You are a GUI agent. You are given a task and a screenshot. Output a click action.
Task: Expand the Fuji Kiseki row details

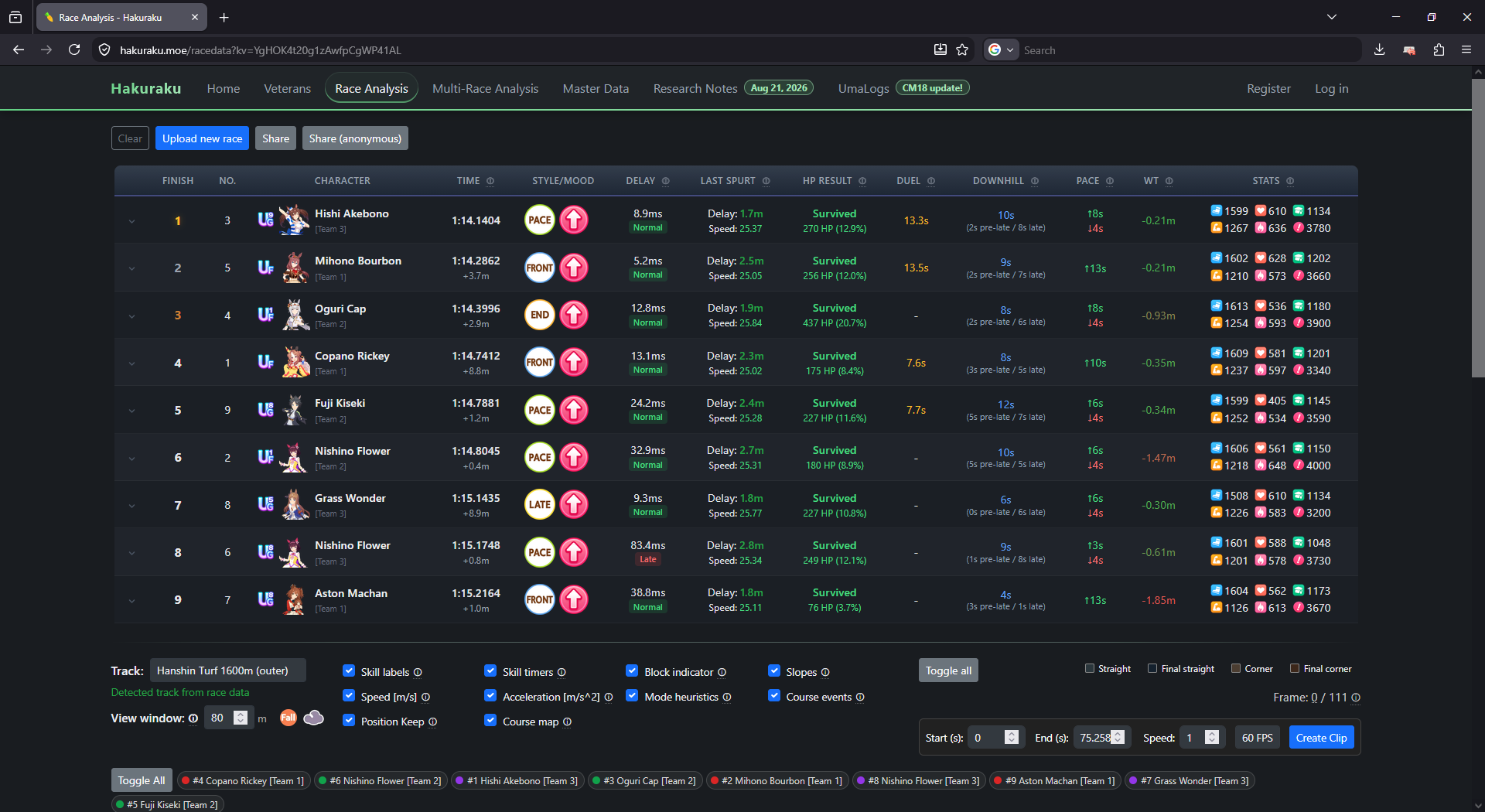131,411
